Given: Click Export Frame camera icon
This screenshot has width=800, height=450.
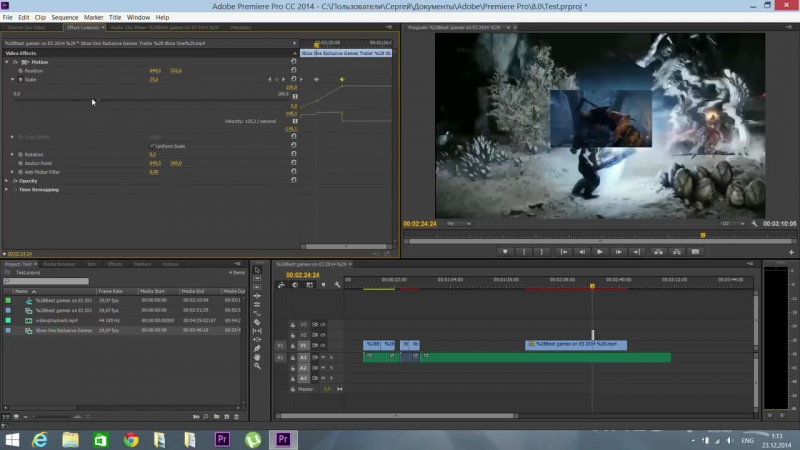Looking at the screenshot, I should click(x=695, y=252).
